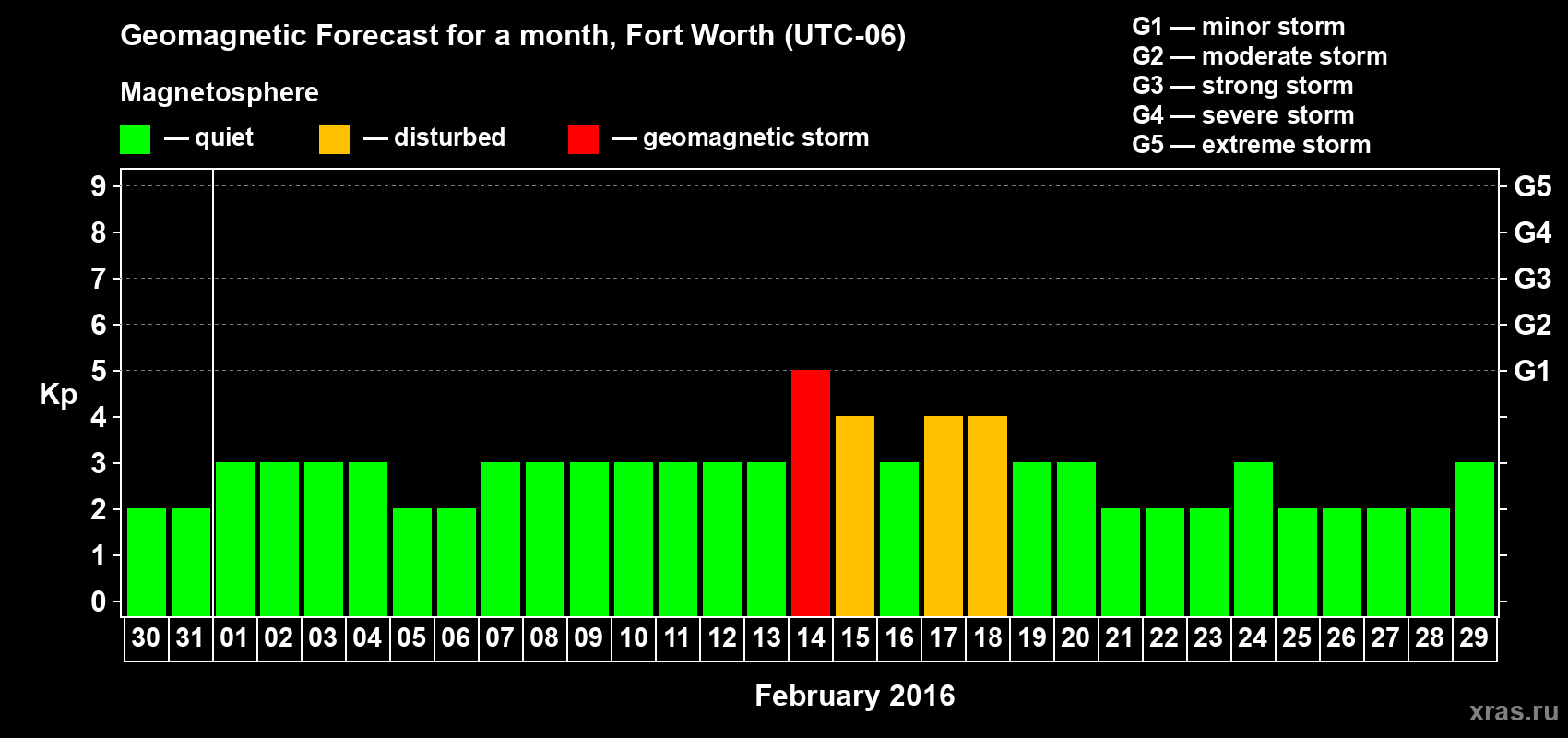Click the green bar for January 30

pos(147,563)
